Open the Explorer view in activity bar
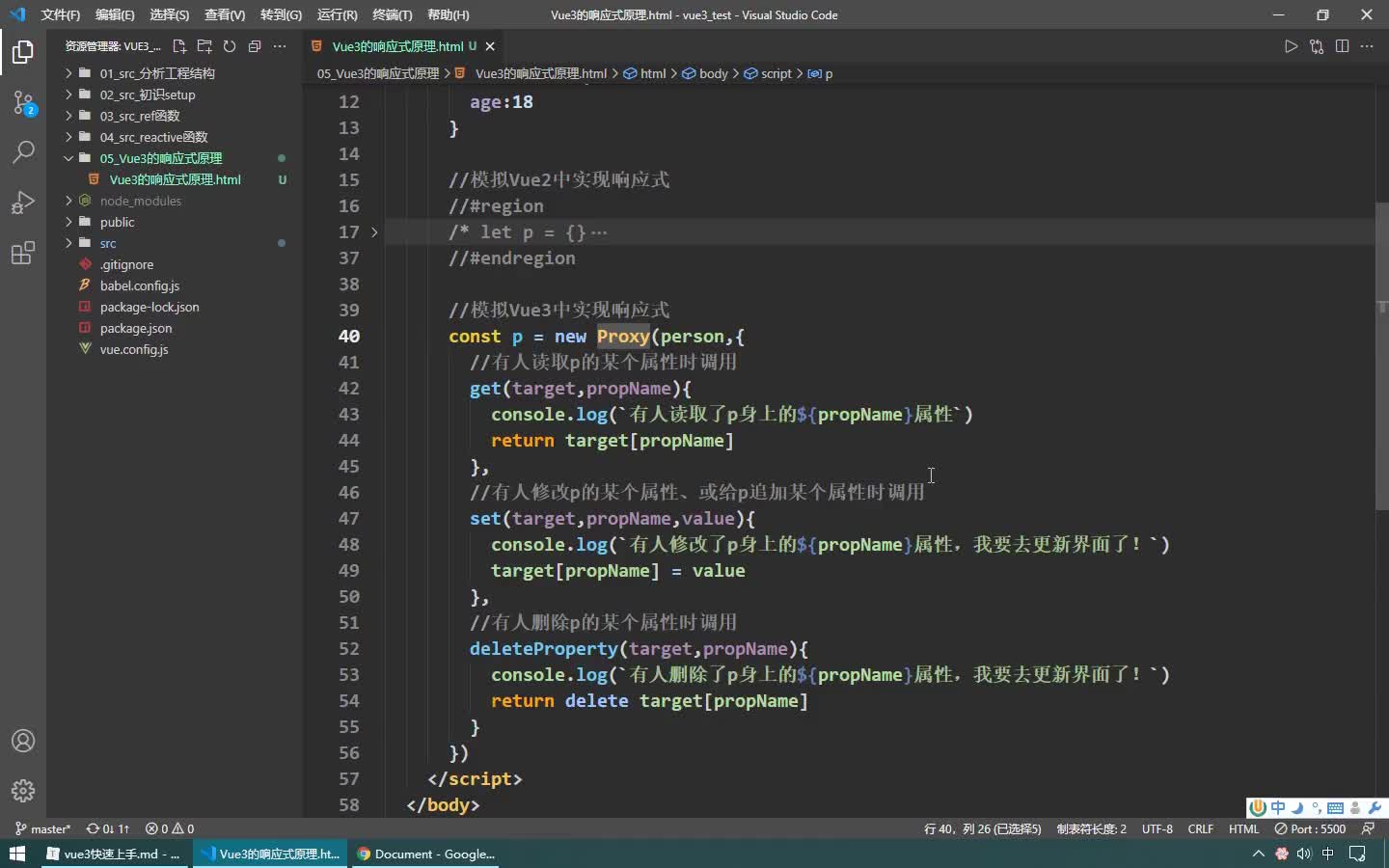 (23, 51)
